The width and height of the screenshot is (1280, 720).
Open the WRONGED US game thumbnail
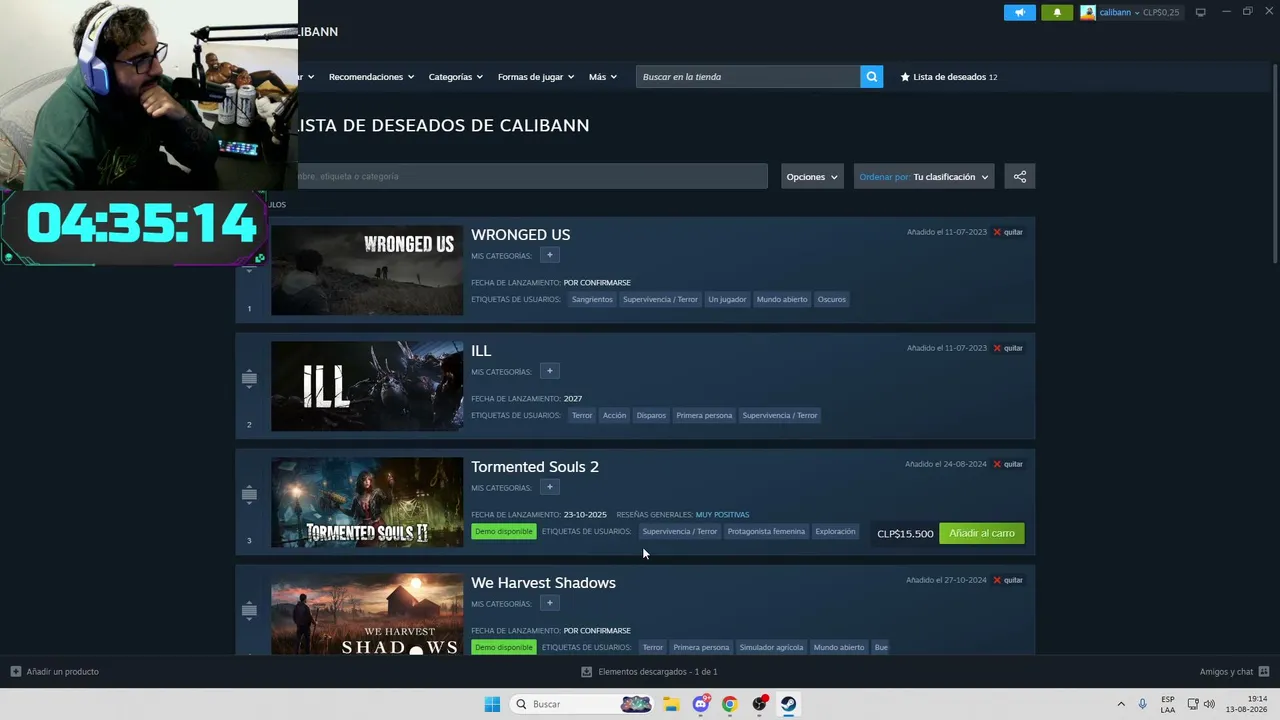[367, 270]
